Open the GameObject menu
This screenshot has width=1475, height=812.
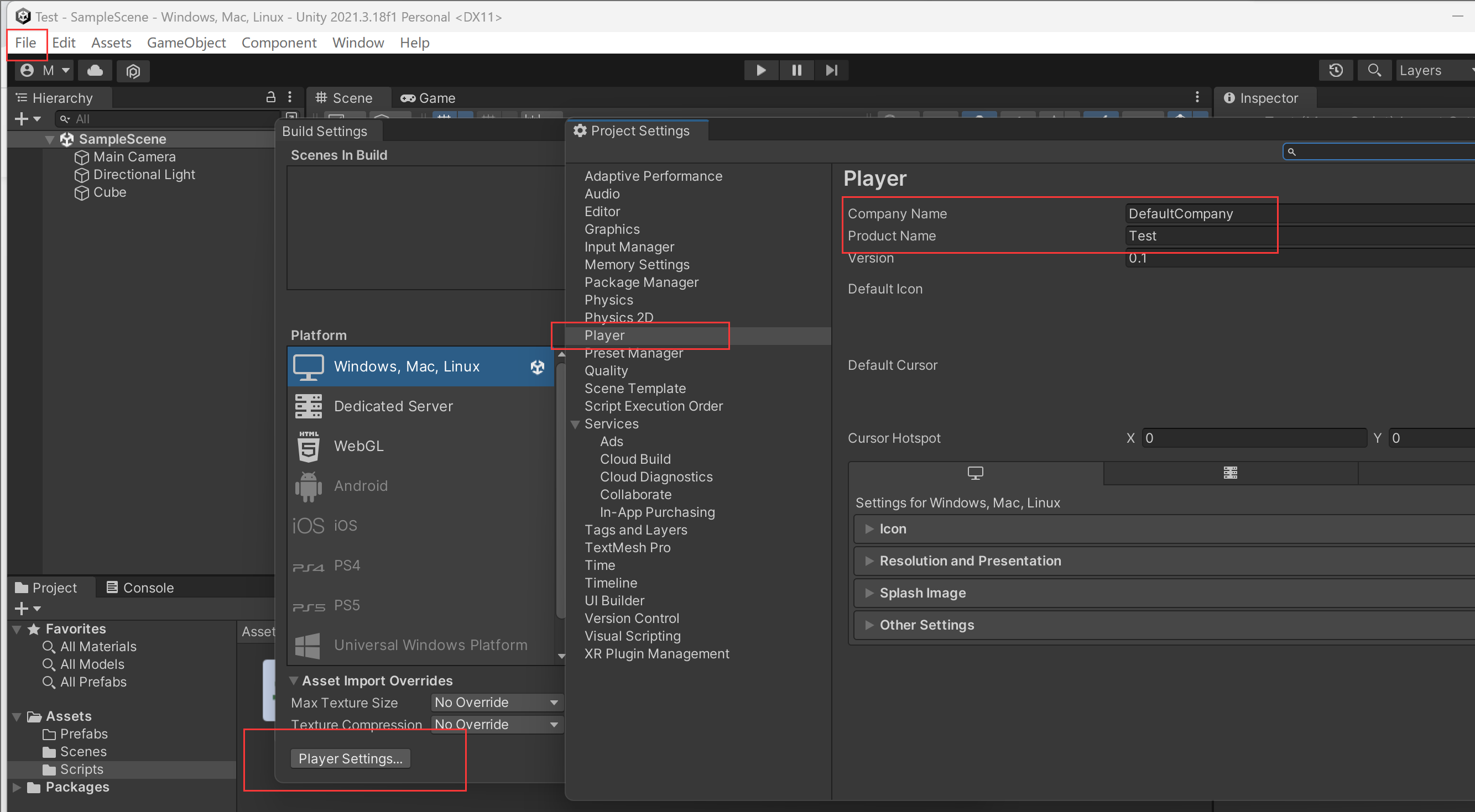click(x=186, y=43)
